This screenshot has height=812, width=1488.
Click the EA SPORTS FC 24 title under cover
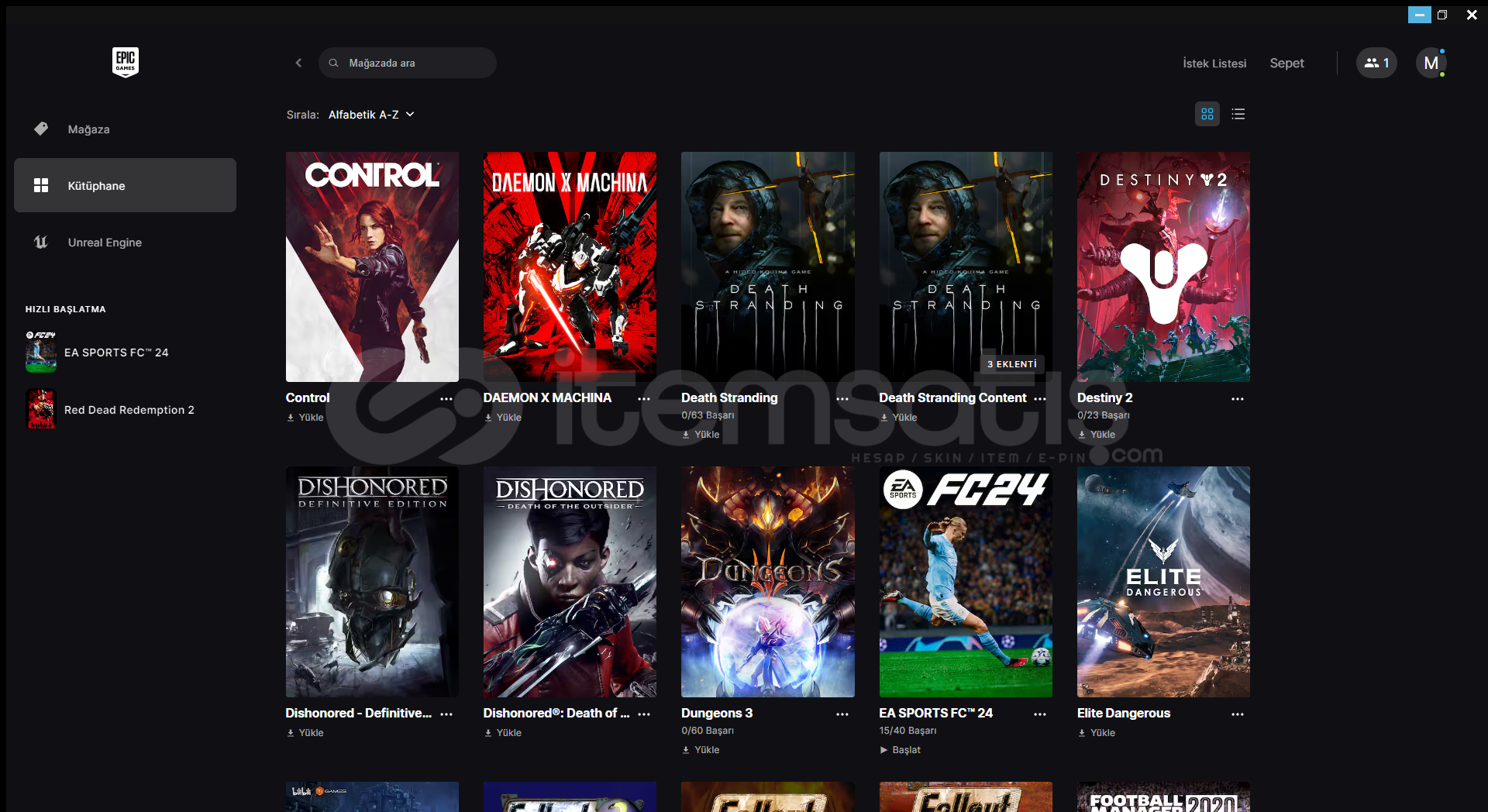[935, 713]
